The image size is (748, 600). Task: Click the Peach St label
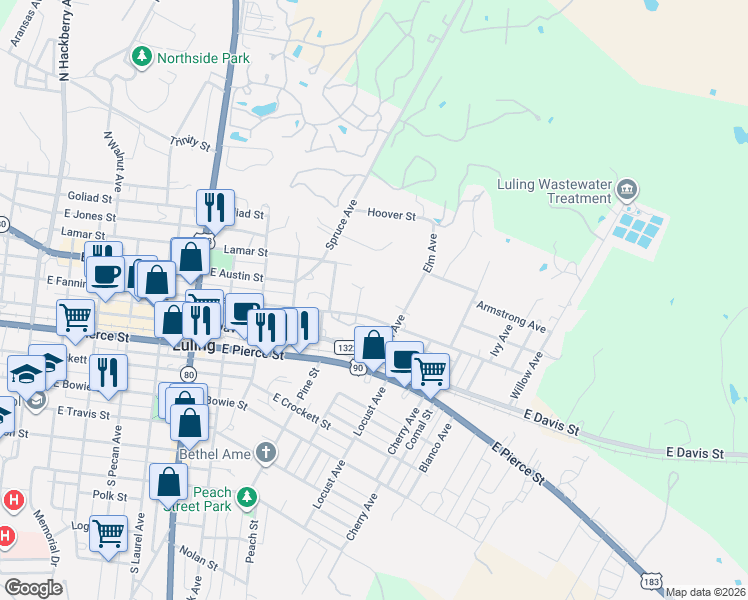(x=251, y=541)
